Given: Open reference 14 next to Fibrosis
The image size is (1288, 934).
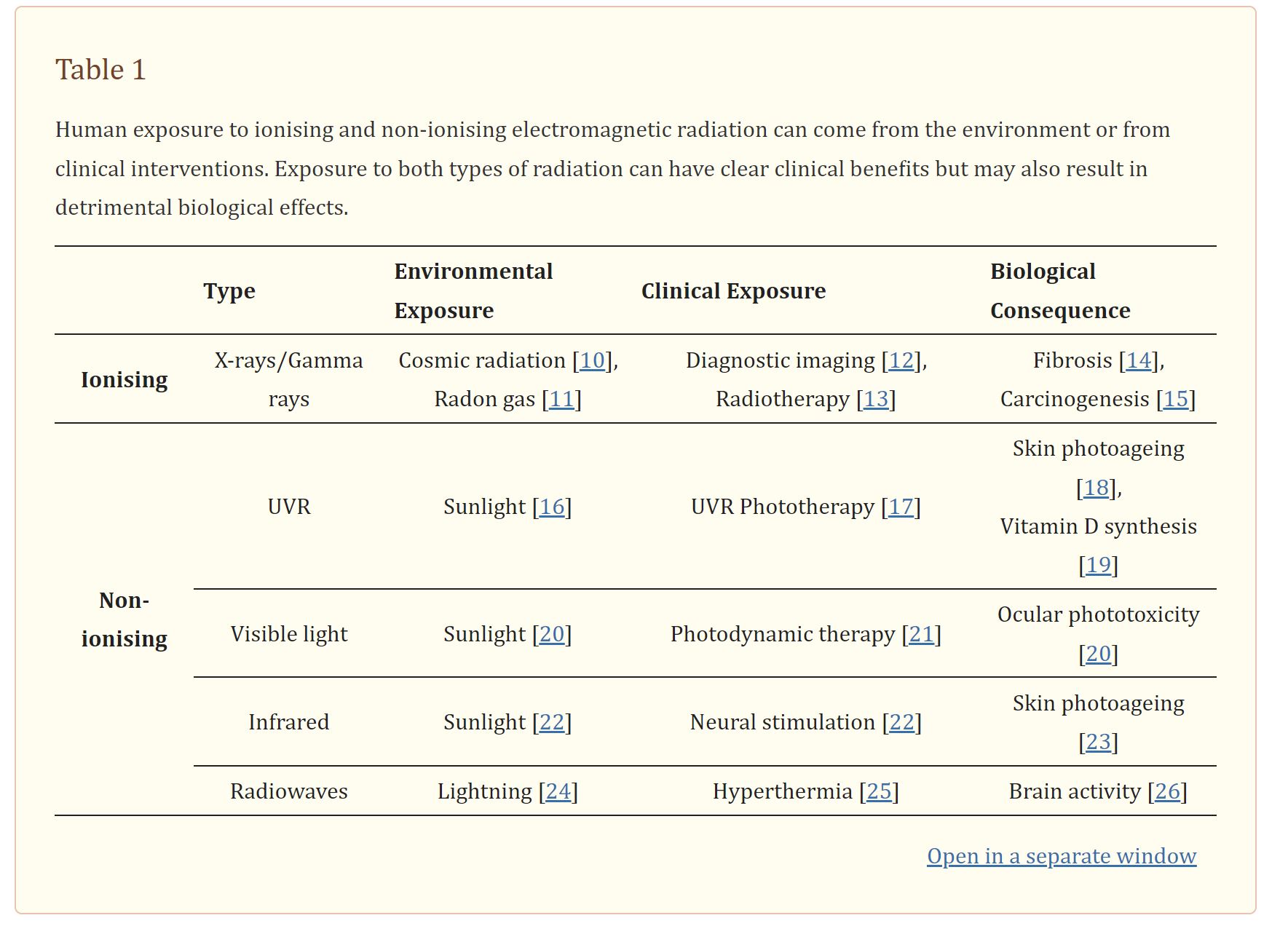Looking at the screenshot, I should (1139, 360).
